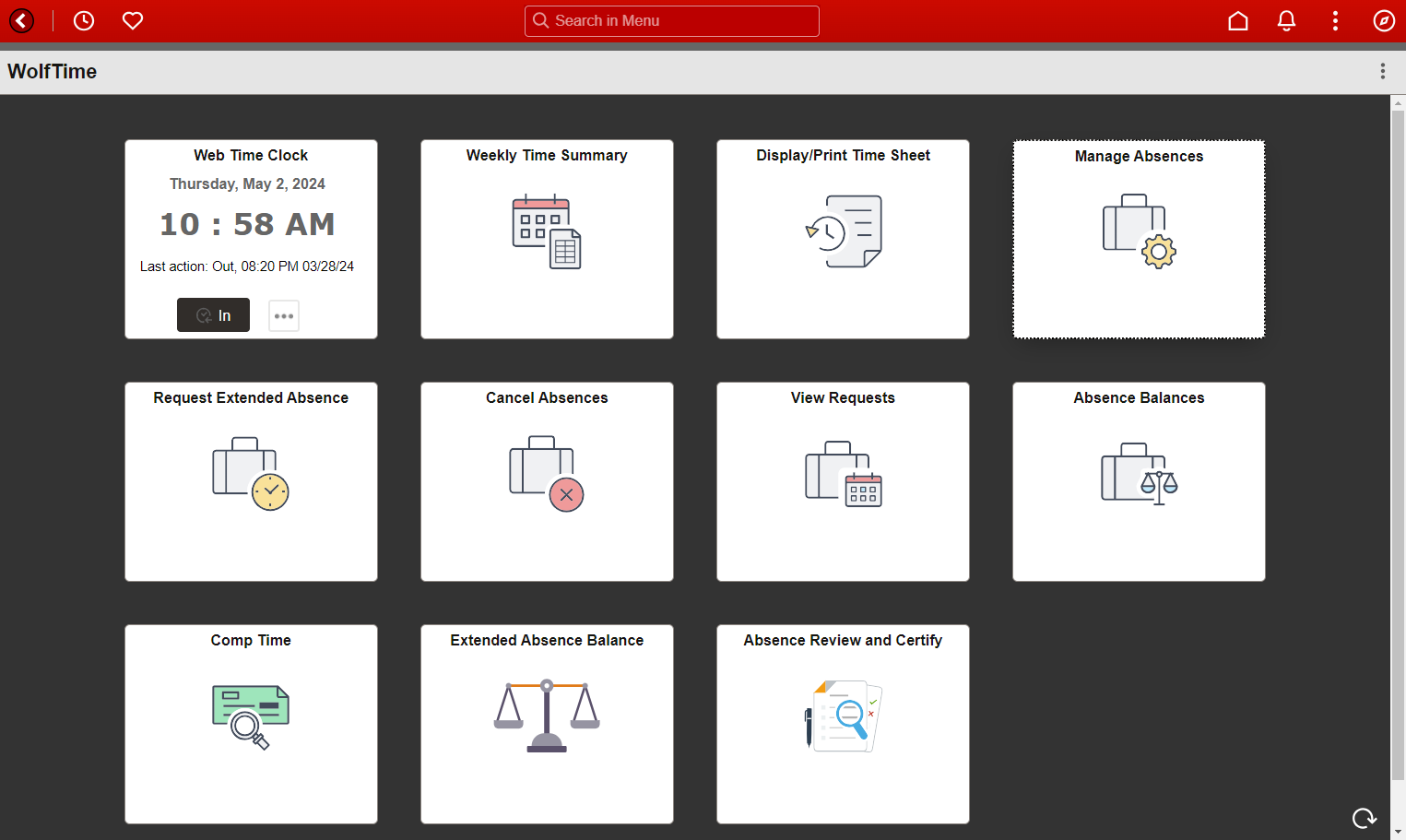Screen dimensions: 1406x840
Task: Punch In on Web Time Clock
Action: [x=213, y=315]
